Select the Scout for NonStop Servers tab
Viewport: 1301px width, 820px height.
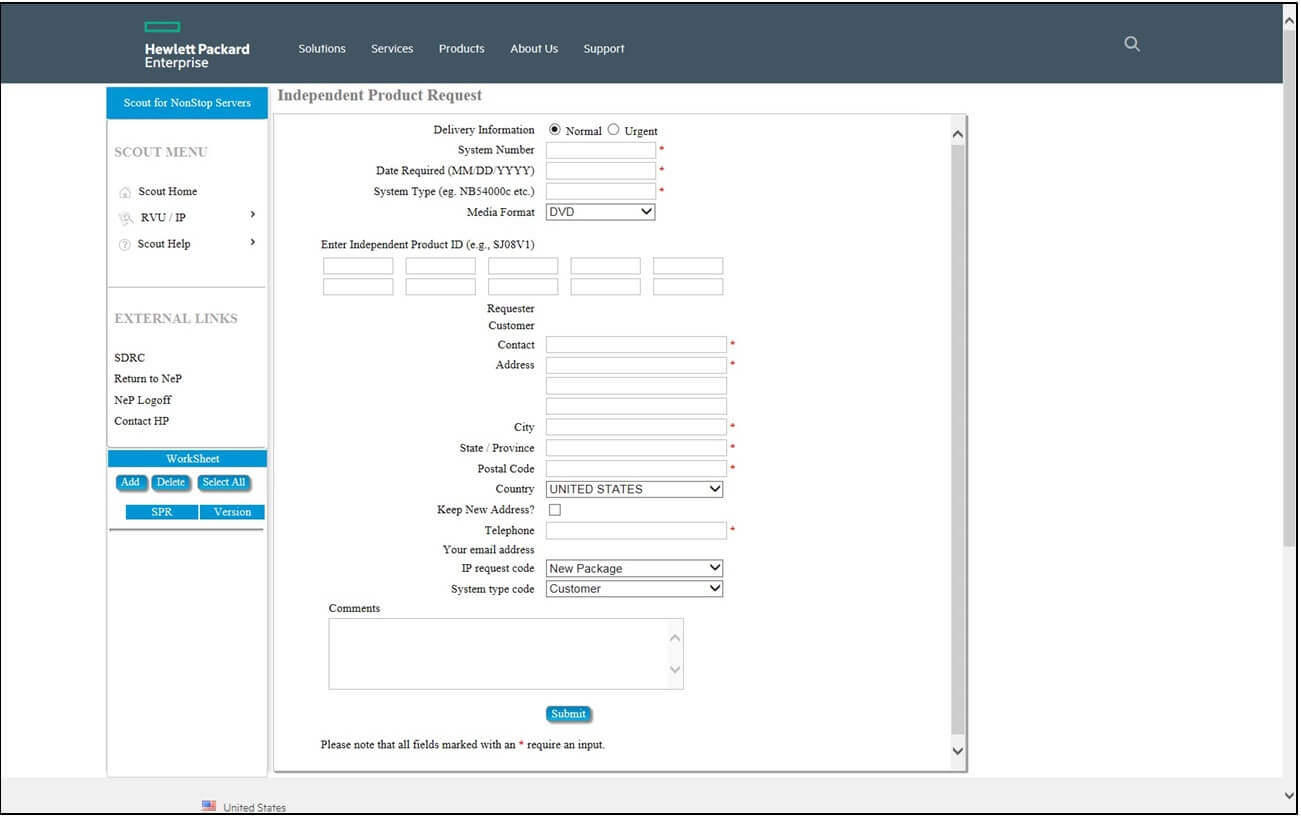pyautogui.click(x=187, y=103)
